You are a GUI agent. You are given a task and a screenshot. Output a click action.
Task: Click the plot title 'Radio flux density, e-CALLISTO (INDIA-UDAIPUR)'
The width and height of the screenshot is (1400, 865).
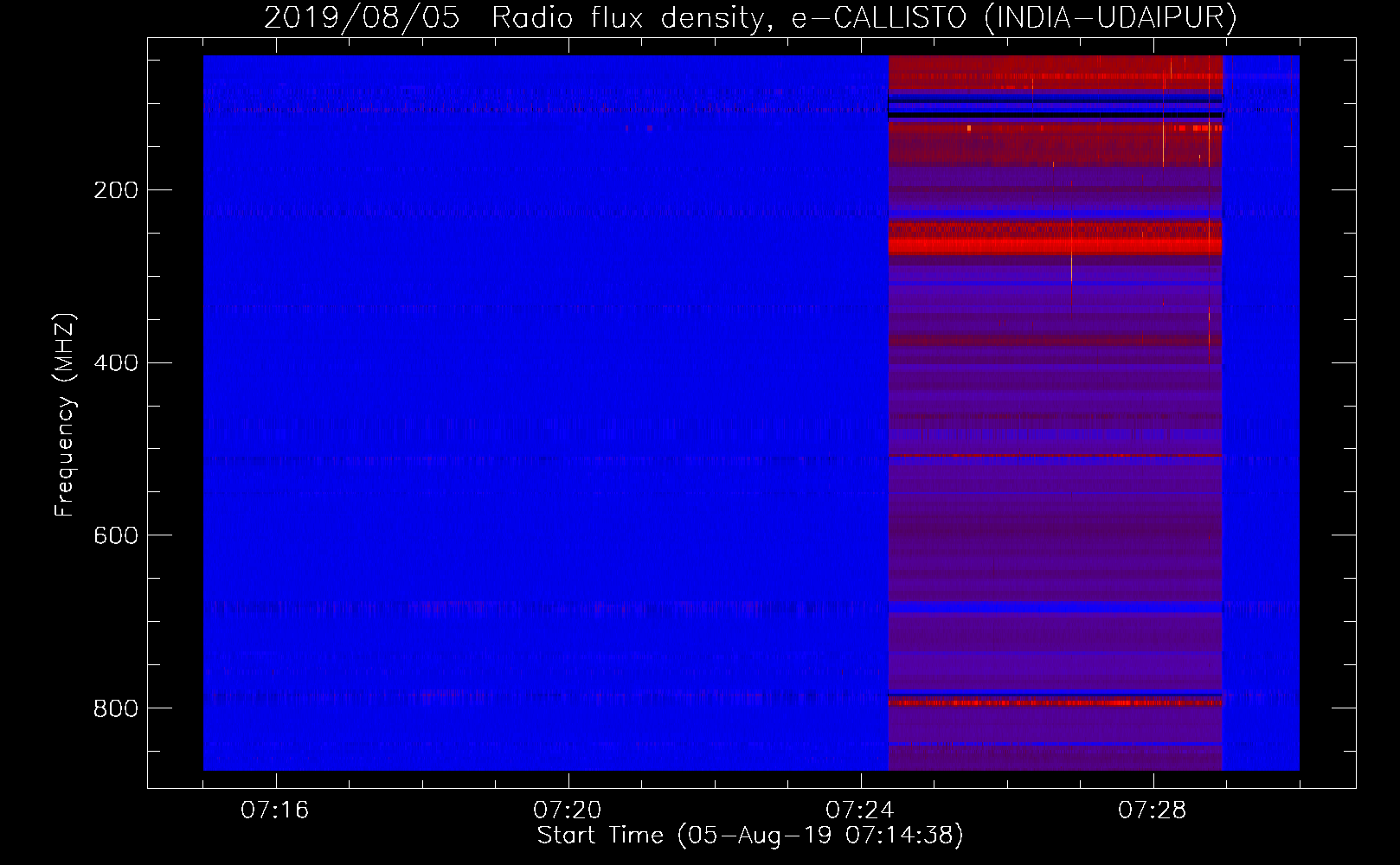pos(864,18)
